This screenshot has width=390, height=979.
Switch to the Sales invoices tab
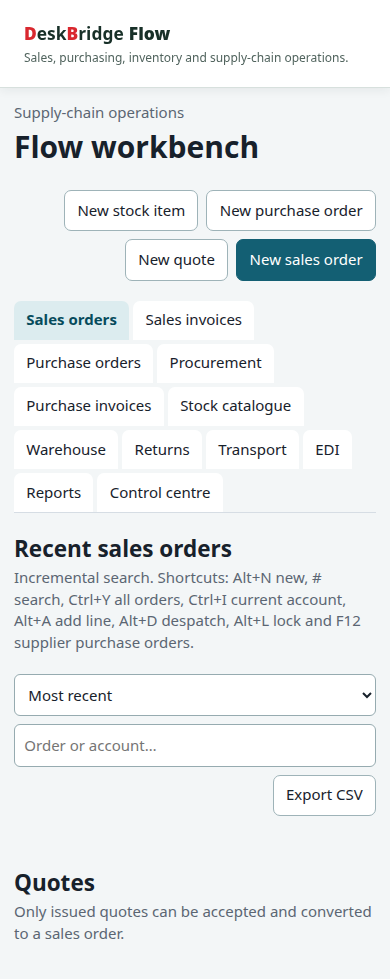pyautogui.click(x=193, y=320)
